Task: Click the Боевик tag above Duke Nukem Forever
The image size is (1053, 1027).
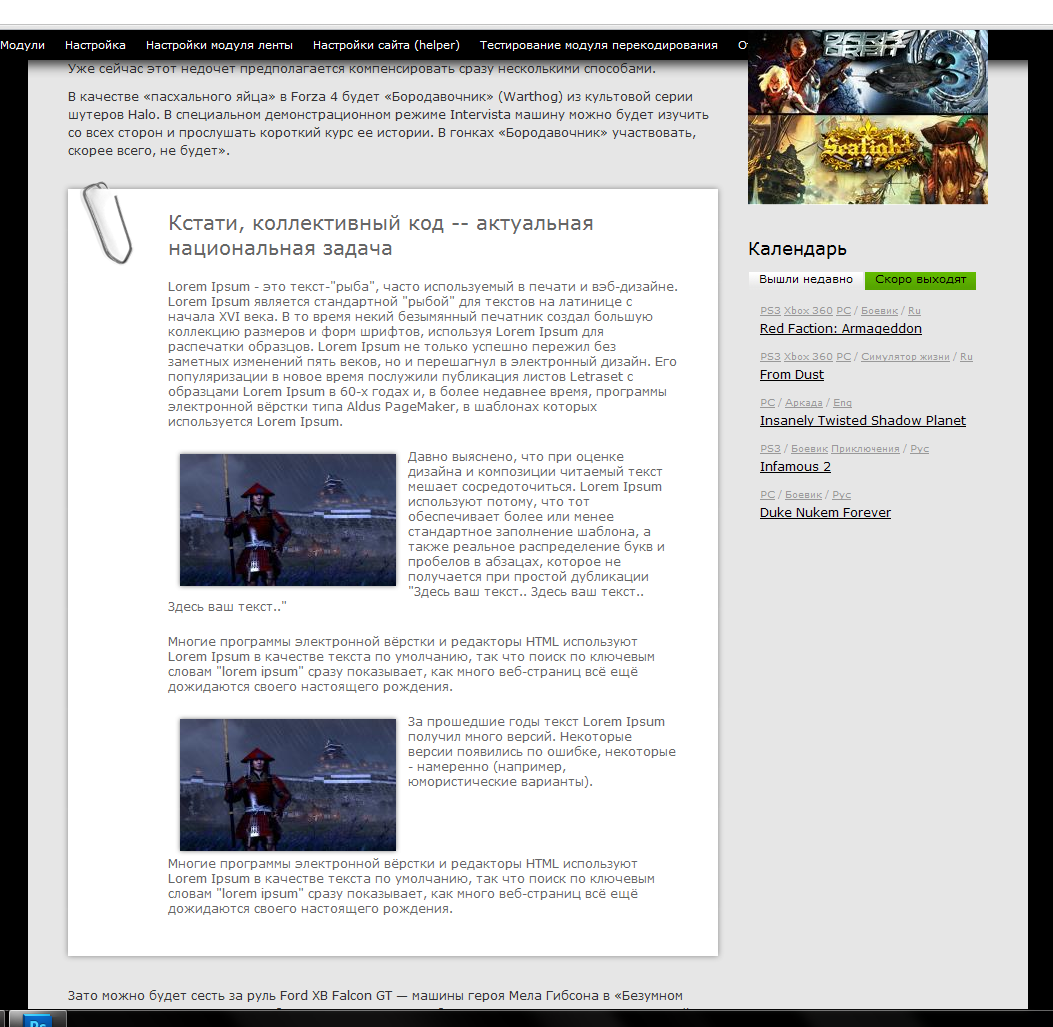Action: pyautogui.click(x=803, y=495)
